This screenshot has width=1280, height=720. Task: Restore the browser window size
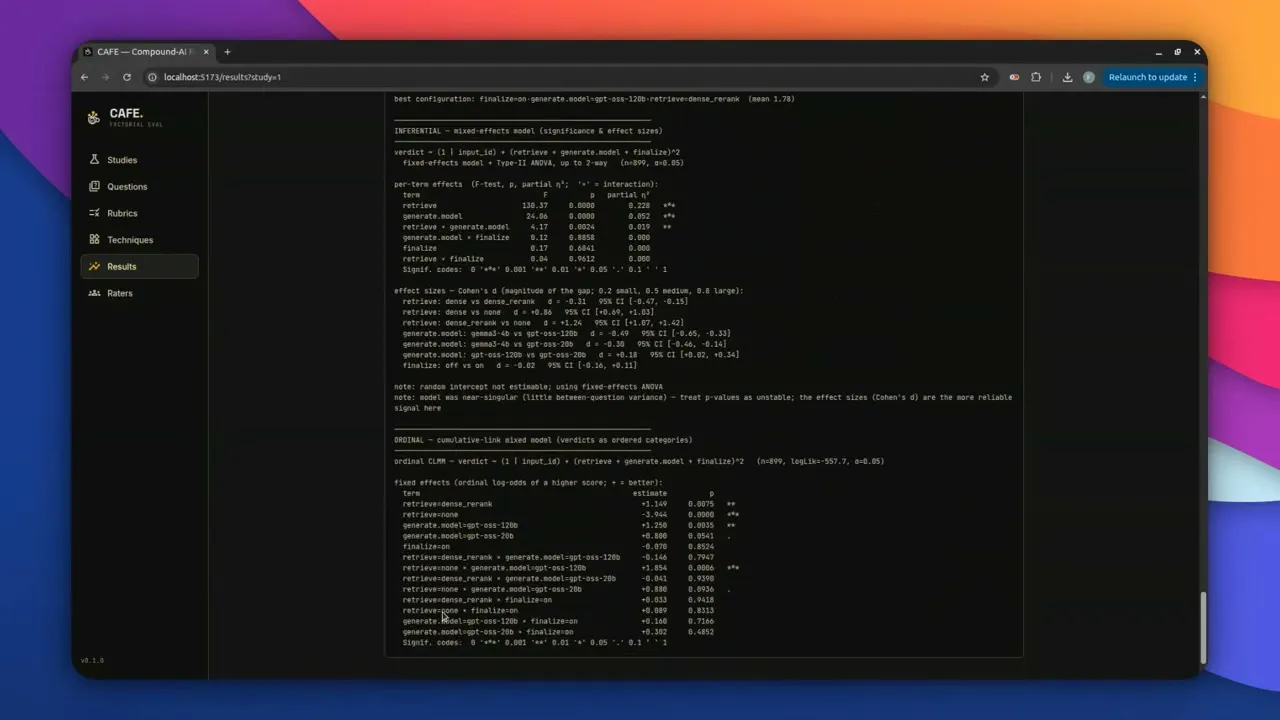[1178, 52]
